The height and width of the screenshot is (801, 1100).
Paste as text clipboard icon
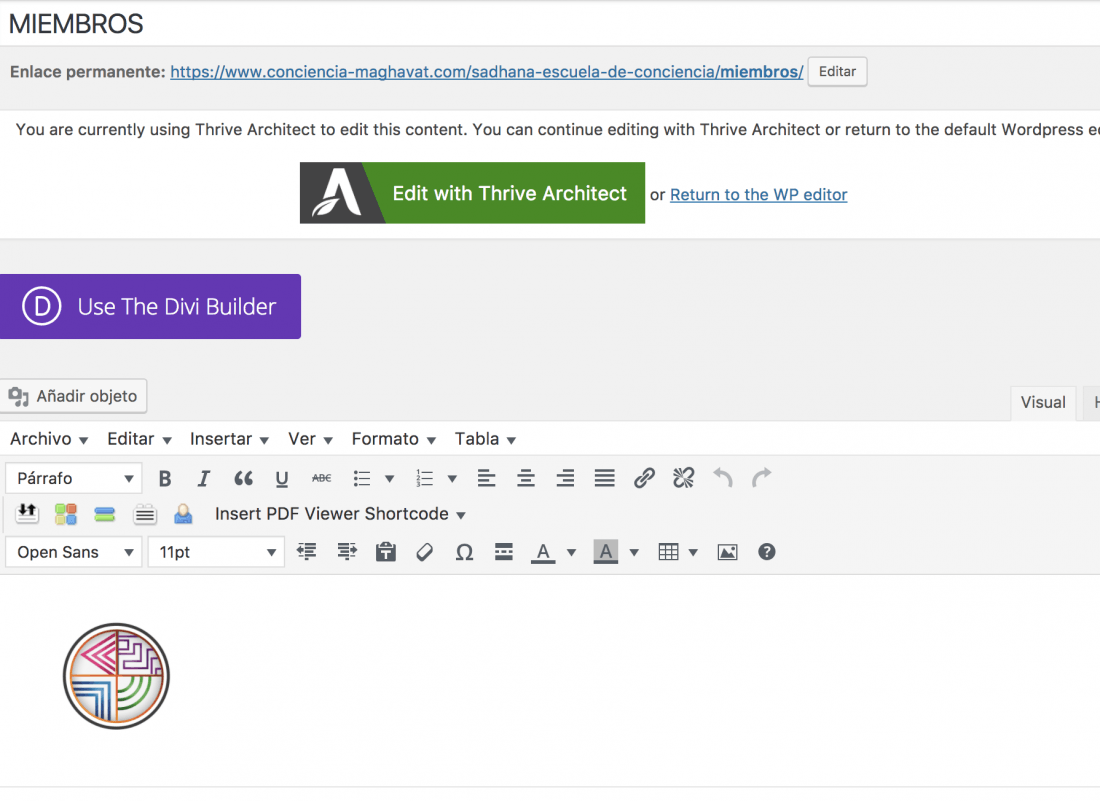pyautogui.click(x=386, y=552)
